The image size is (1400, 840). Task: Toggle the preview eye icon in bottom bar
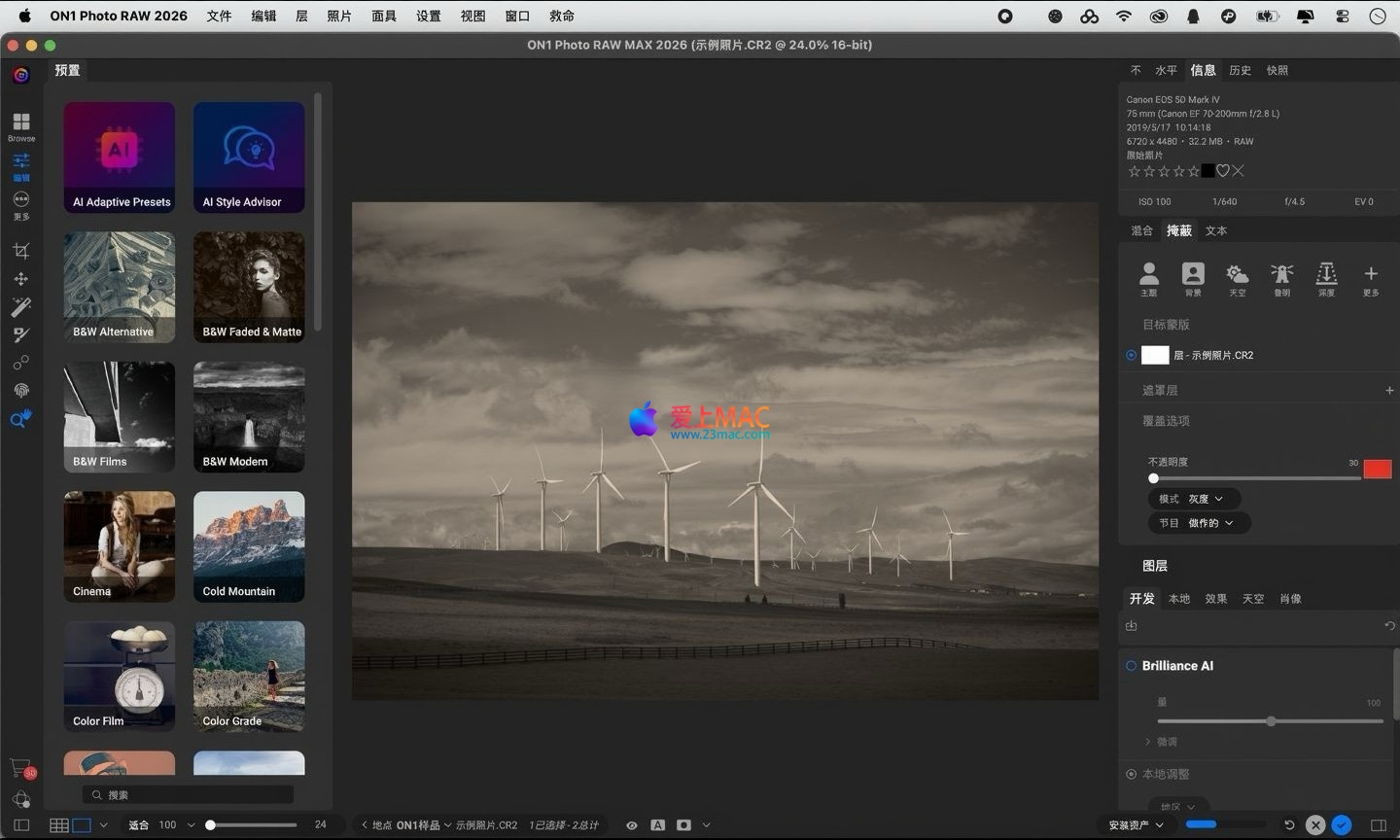point(632,825)
